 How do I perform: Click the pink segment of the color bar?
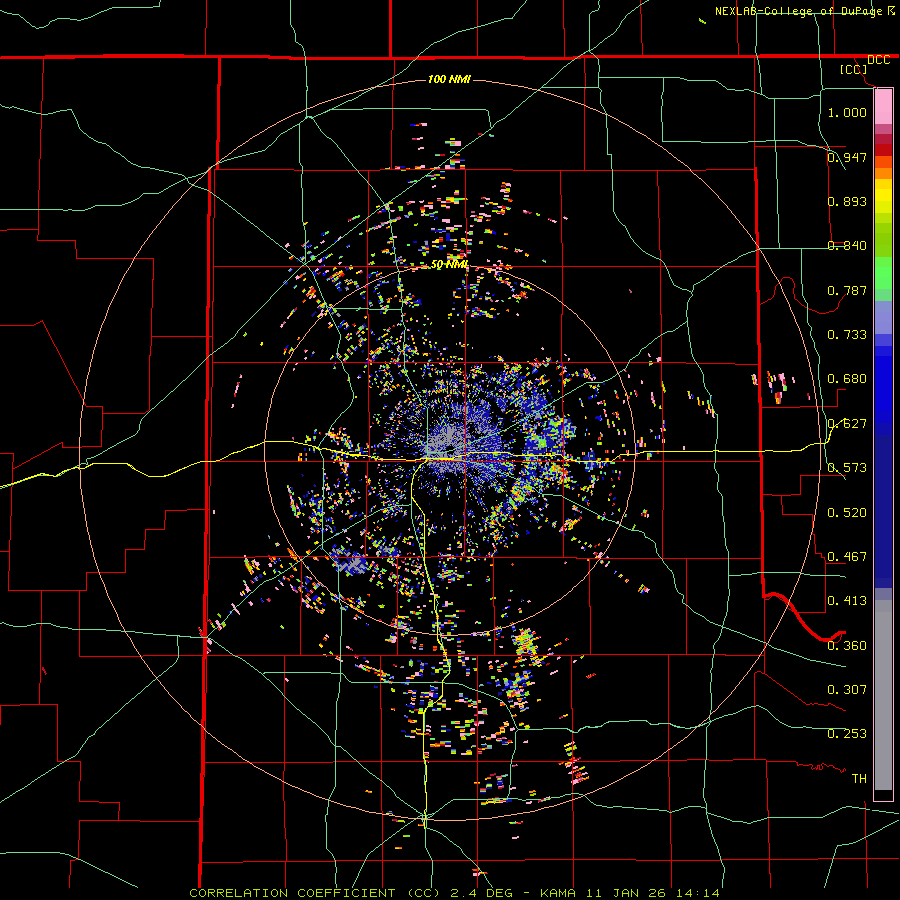883,107
